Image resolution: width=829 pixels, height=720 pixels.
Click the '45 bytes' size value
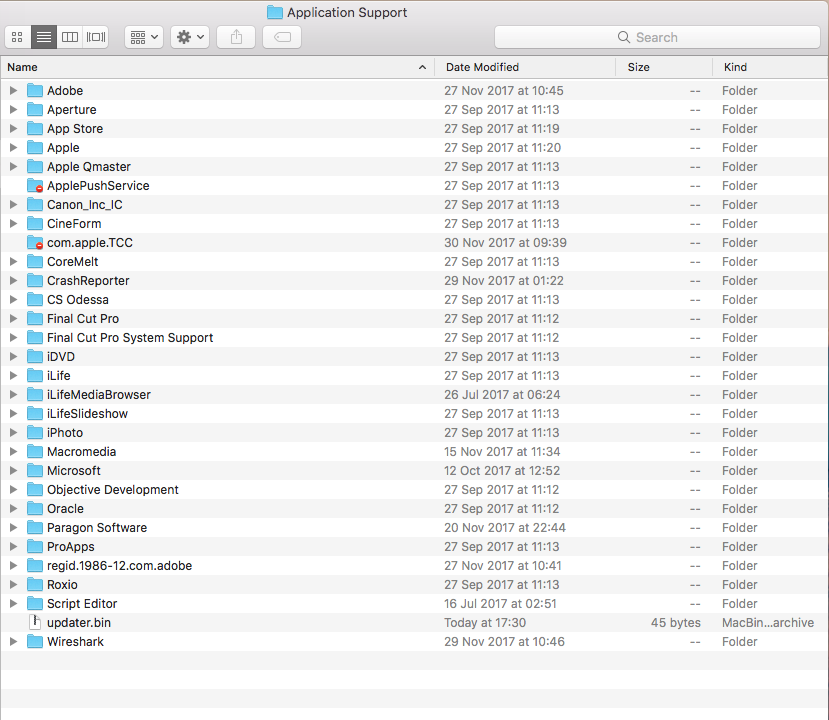point(676,623)
